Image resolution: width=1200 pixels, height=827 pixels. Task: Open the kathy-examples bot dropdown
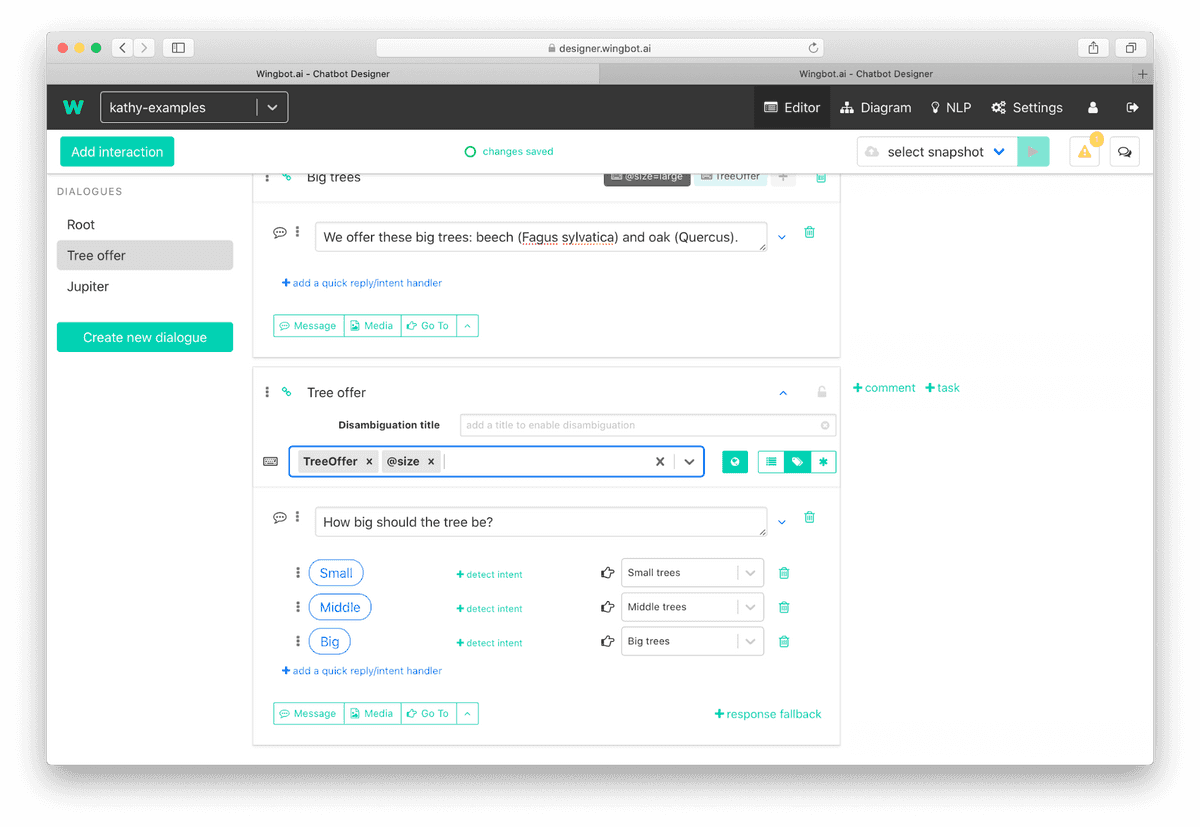pos(194,108)
